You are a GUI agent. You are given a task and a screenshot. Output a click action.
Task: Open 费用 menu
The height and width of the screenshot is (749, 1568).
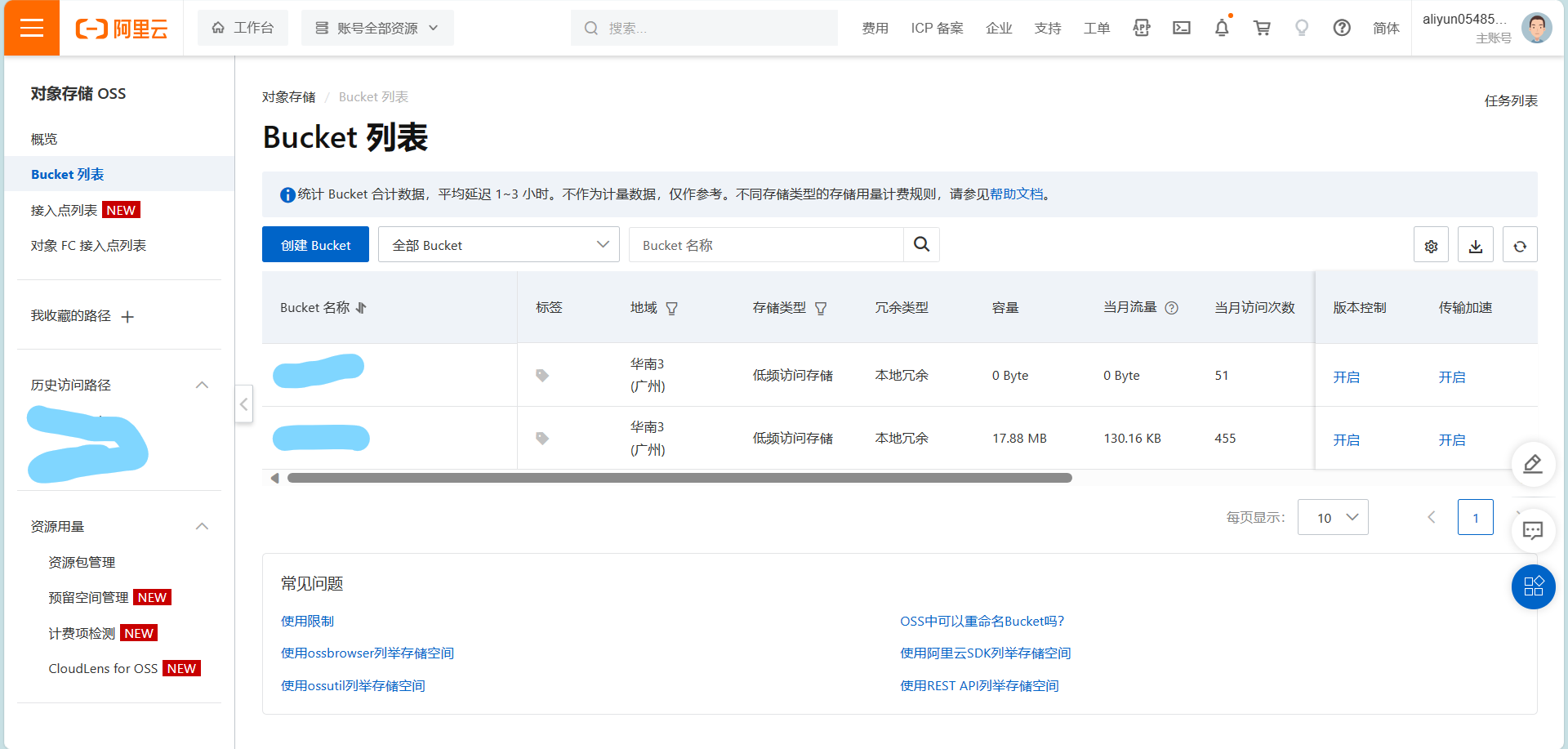click(875, 29)
